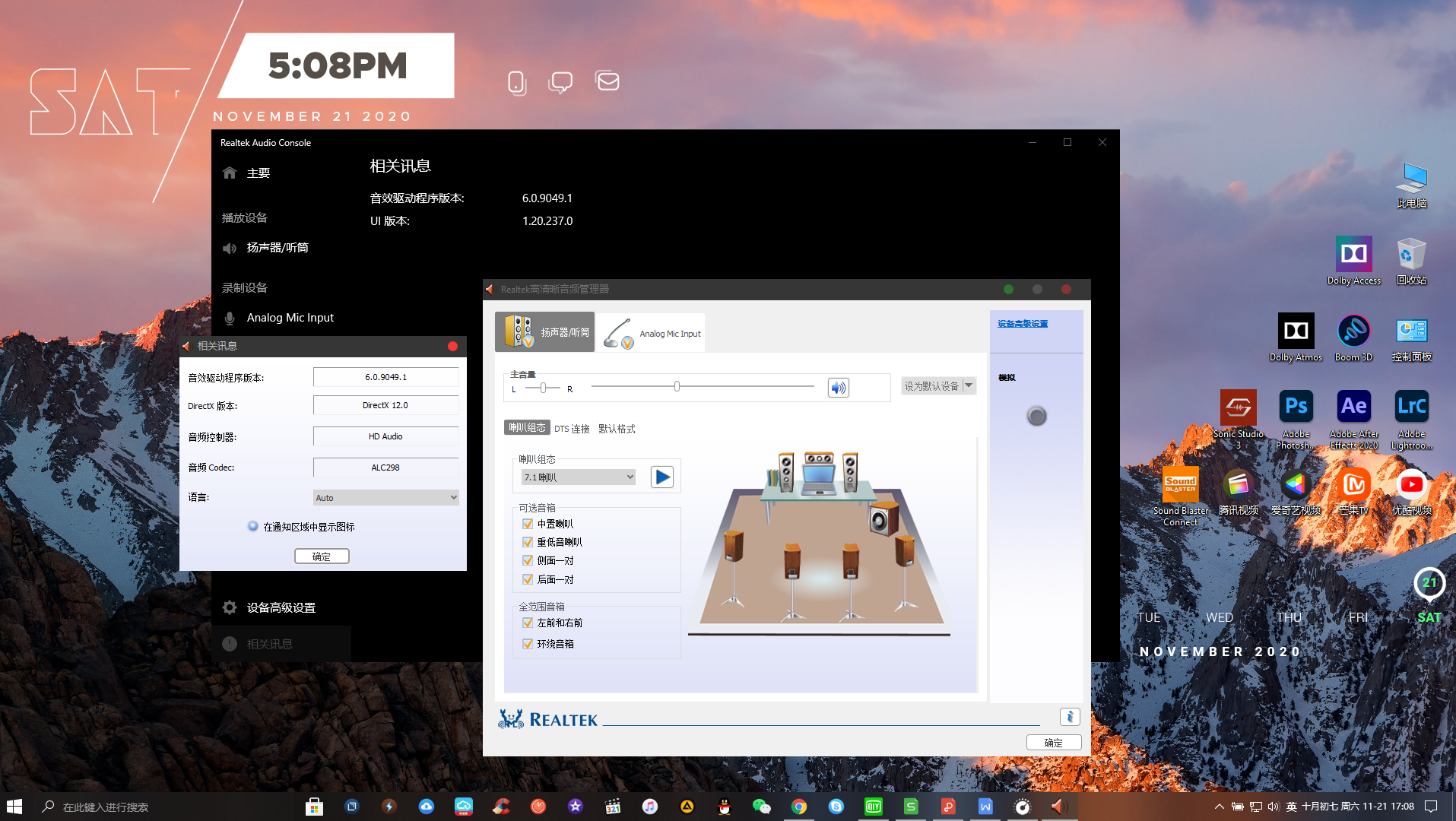Open Adobe After Effects 2020 icon

pyautogui.click(x=1353, y=419)
